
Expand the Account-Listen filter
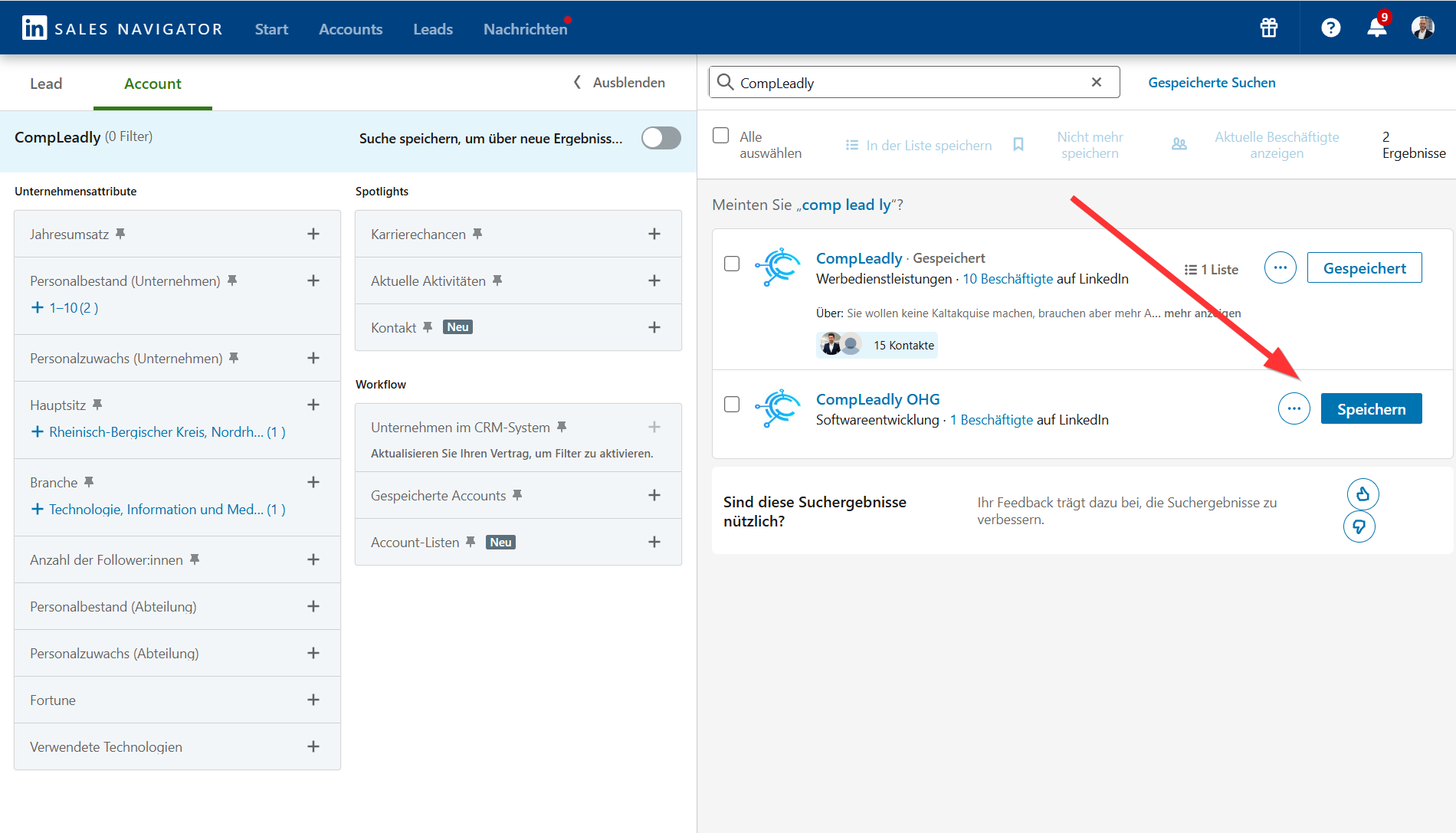point(654,542)
